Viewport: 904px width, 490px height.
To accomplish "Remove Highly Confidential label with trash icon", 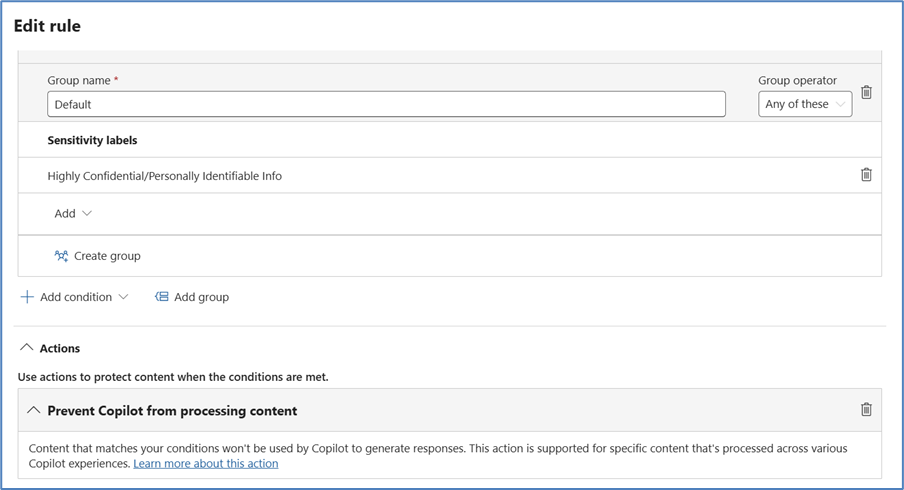I will [x=866, y=175].
